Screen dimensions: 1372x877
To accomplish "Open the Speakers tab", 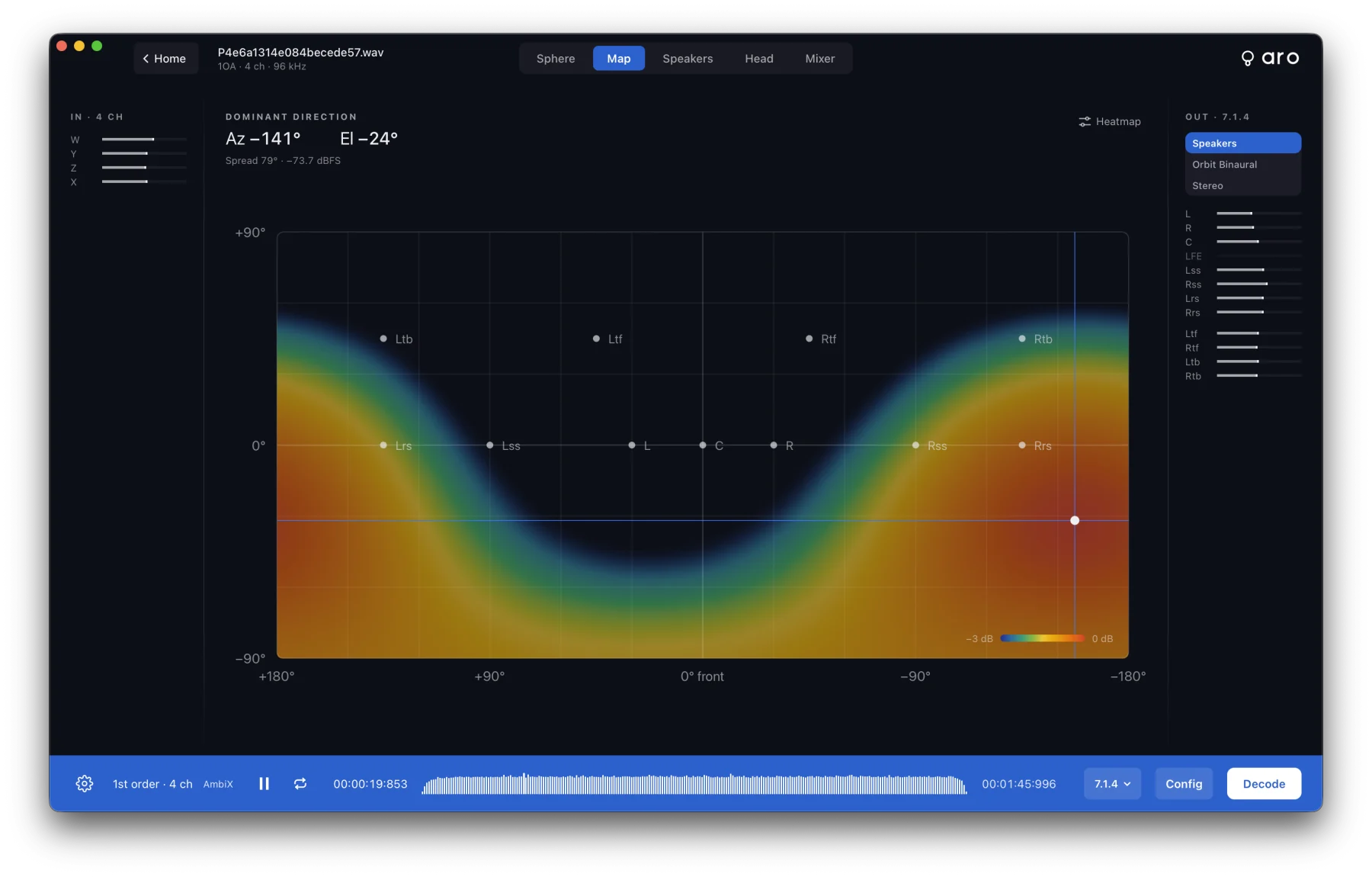I will click(x=688, y=59).
